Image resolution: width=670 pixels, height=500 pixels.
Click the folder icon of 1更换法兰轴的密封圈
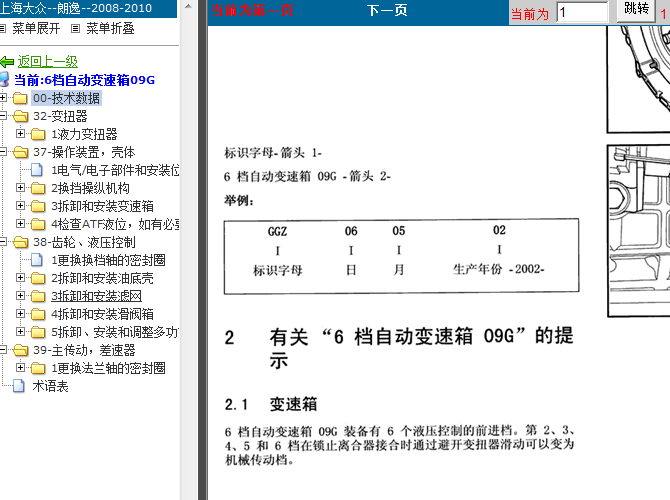pyautogui.click(x=38, y=368)
